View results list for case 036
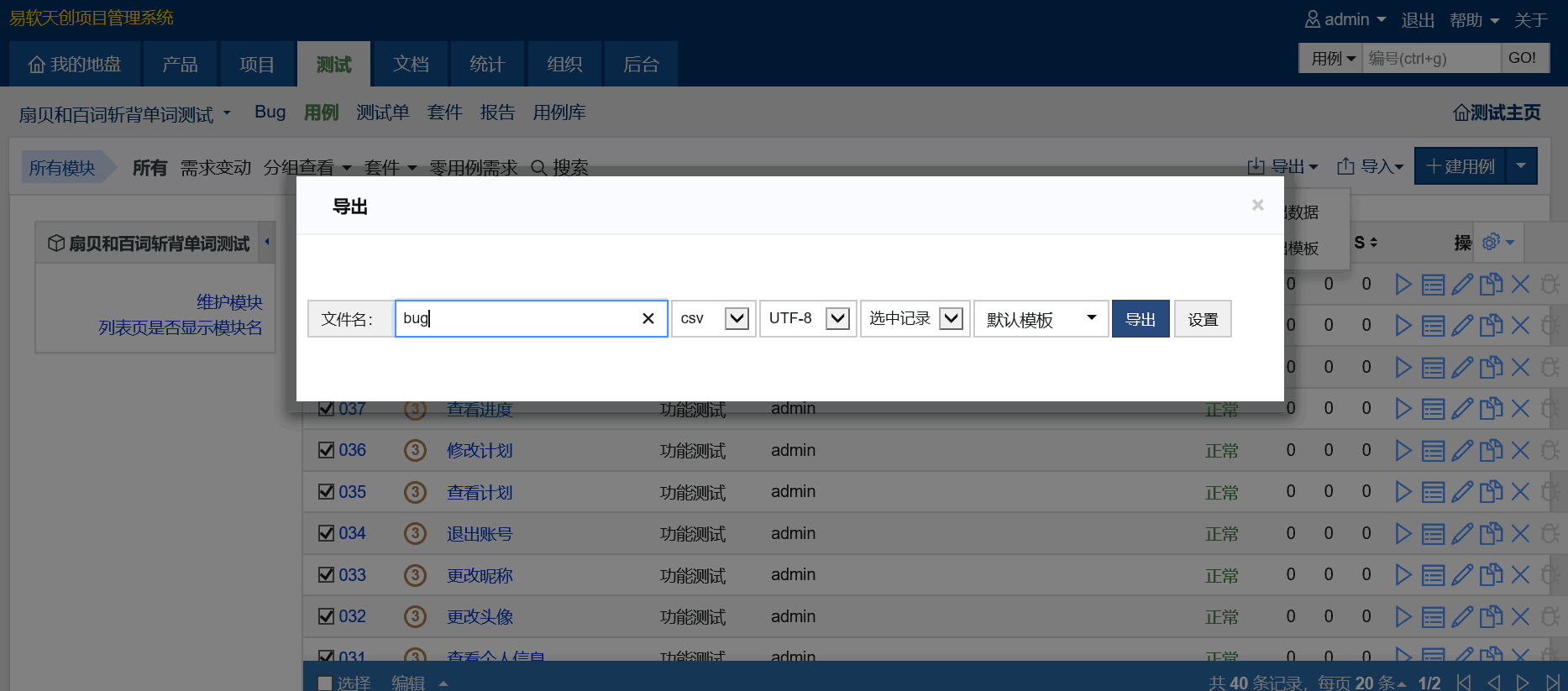Screen dimensions: 1568x691 [x=1433, y=451]
